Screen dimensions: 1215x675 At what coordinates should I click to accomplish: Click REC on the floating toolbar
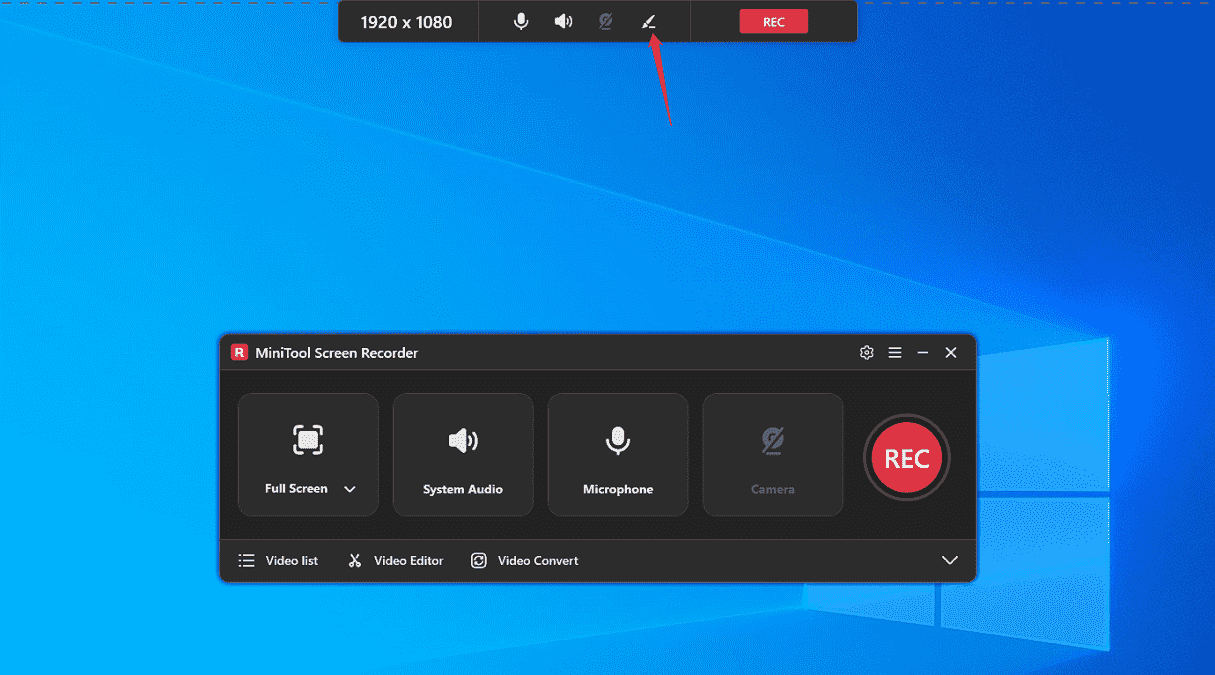(x=773, y=20)
